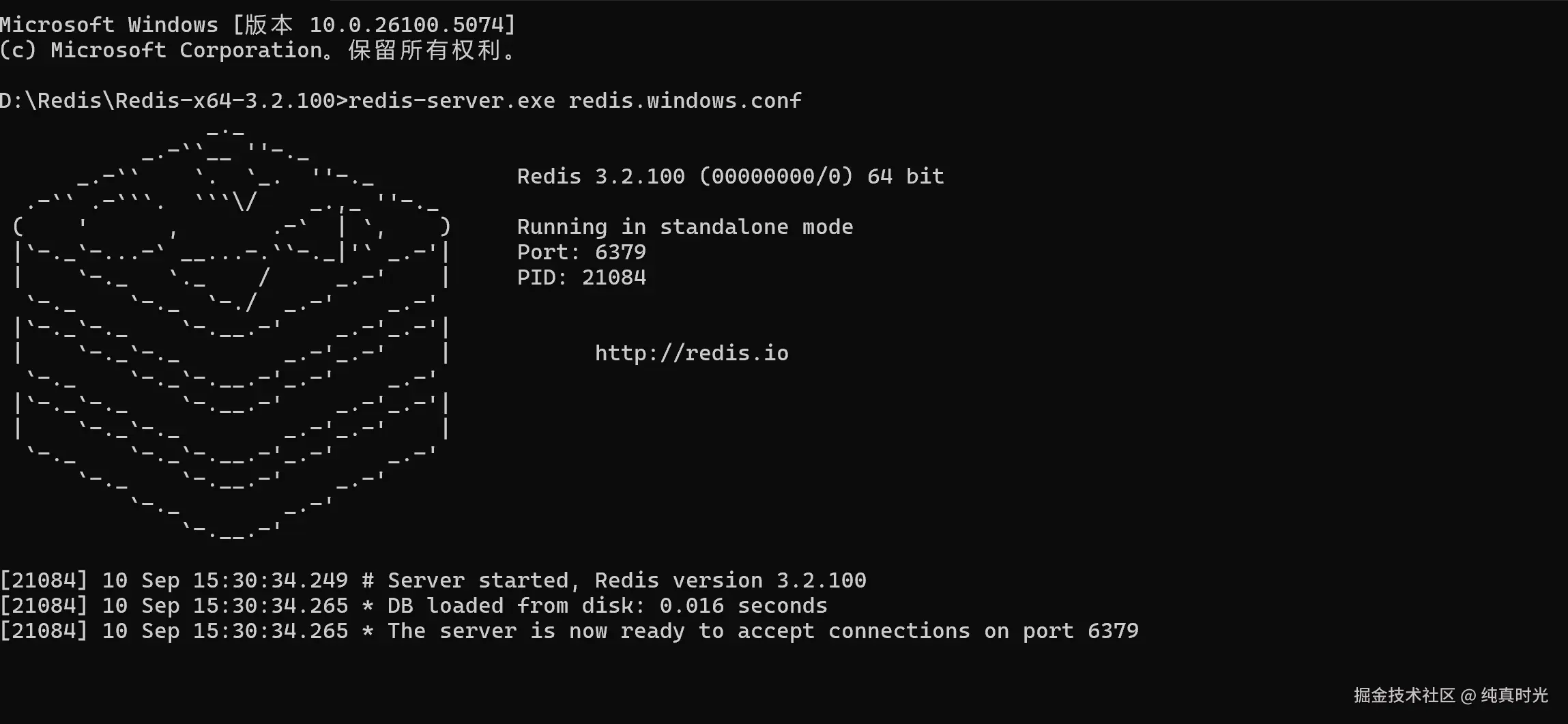Click the '0.016 seconds' load time text
The image size is (1568, 724).
[743, 606]
